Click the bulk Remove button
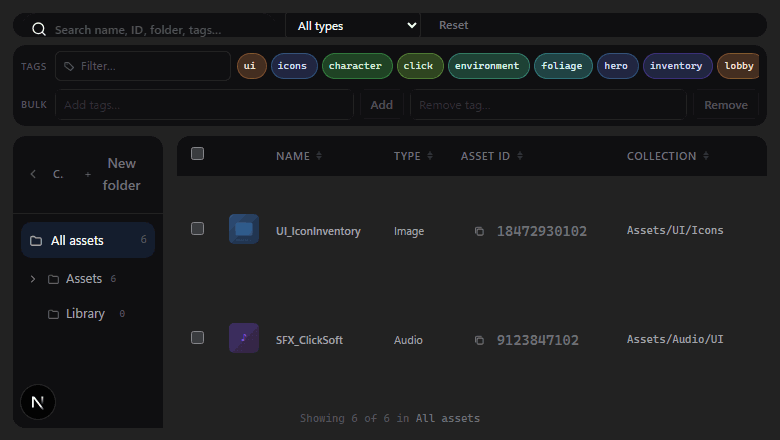 (726, 105)
